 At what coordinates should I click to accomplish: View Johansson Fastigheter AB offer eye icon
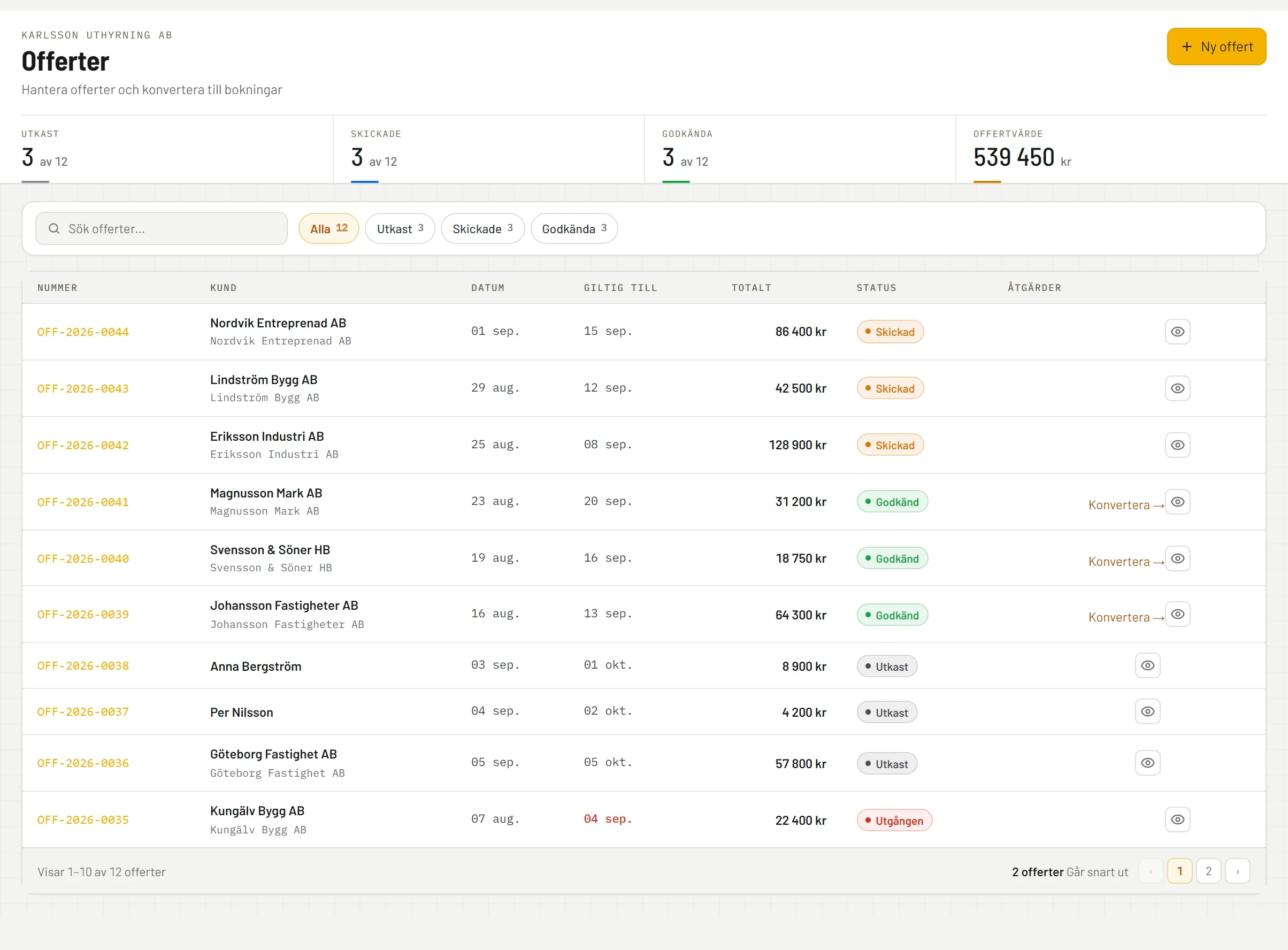pos(1177,614)
